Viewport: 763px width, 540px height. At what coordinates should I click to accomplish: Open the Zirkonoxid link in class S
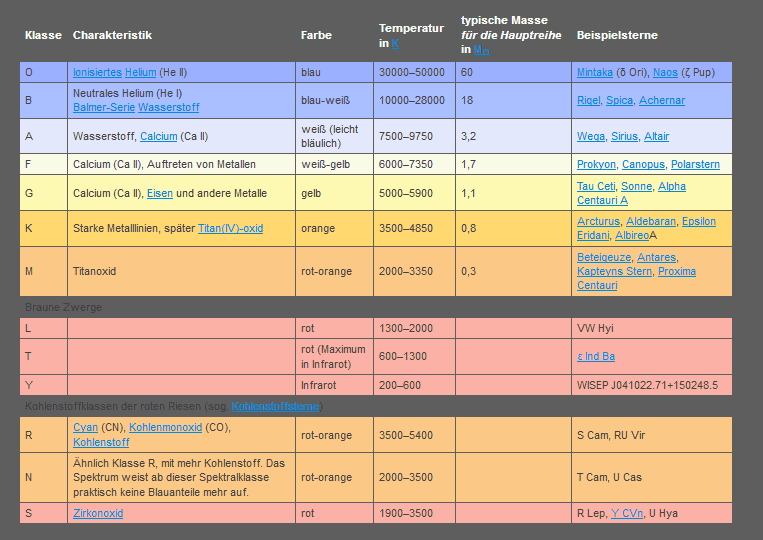pos(98,513)
